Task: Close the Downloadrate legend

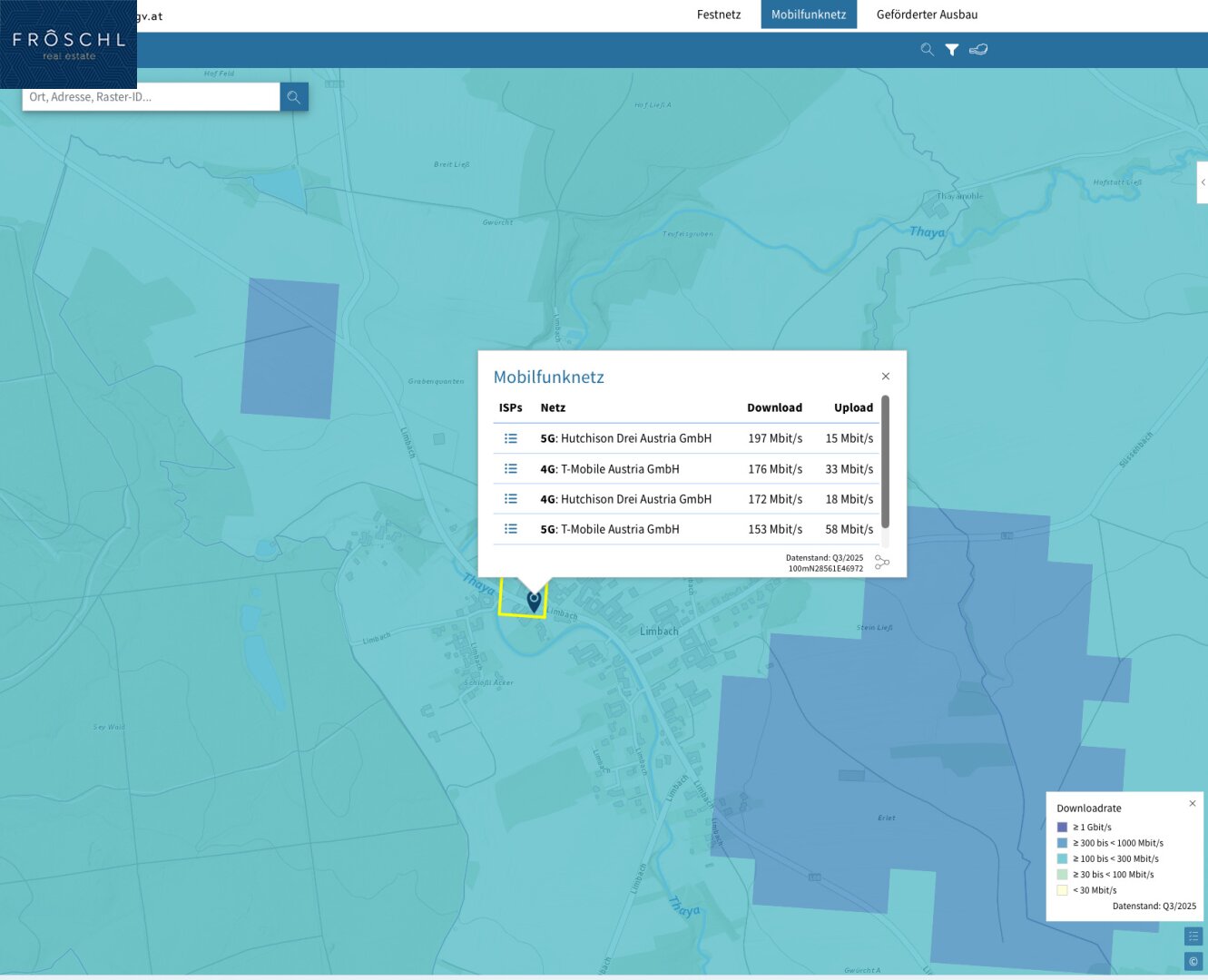Action: (x=1193, y=803)
